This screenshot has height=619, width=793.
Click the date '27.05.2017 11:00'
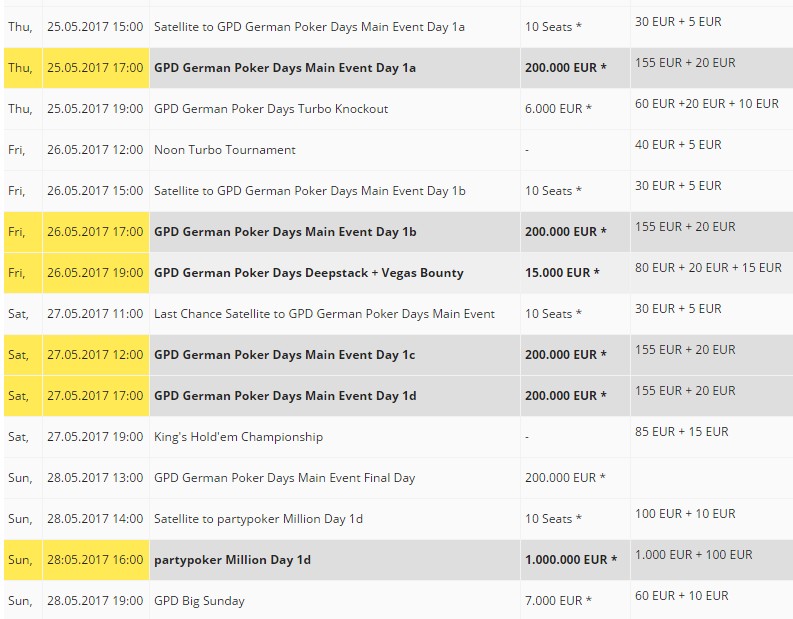95,314
